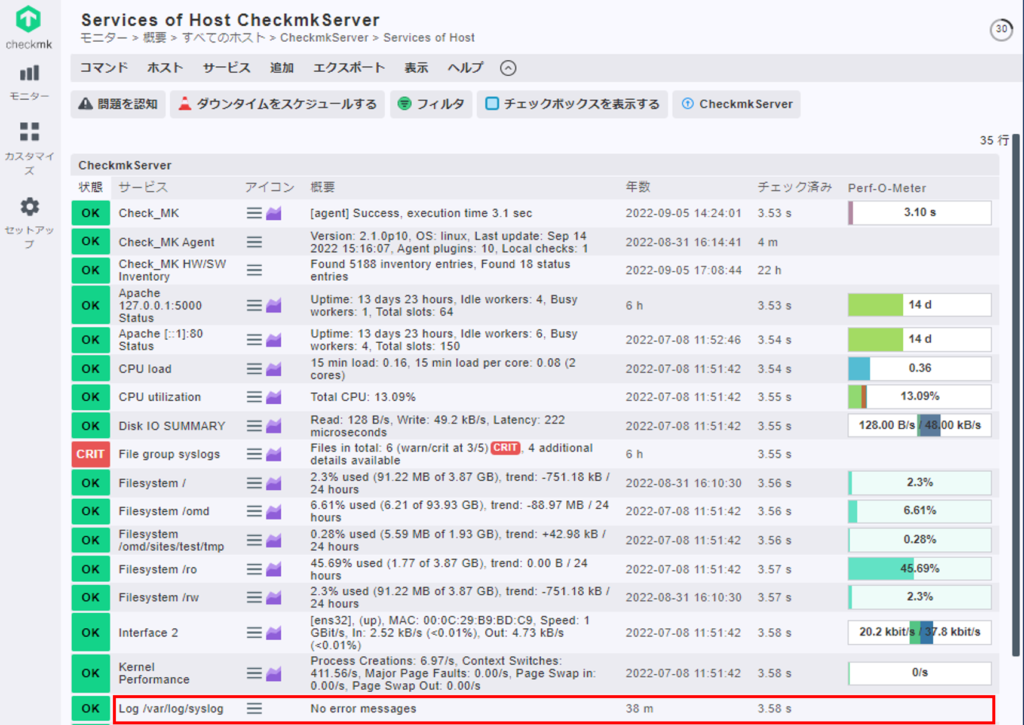Click the CRIT state of File group syslogs
Image resolution: width=1024 pixels, height=725 pixels.
(90, 454)
